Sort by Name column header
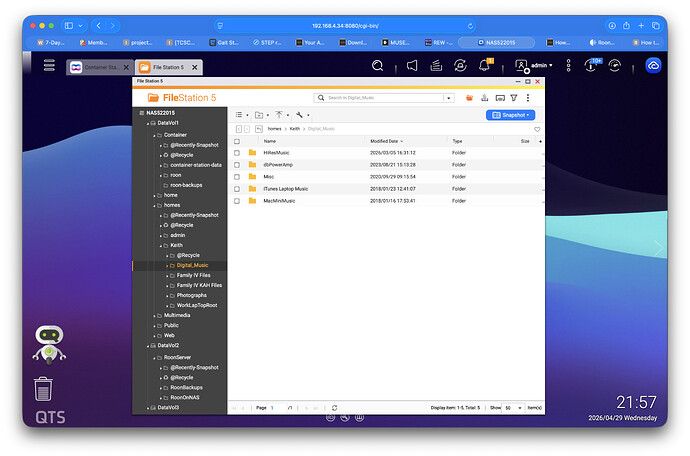The width and height of the screenshot is (690, 456). point(270,141)
